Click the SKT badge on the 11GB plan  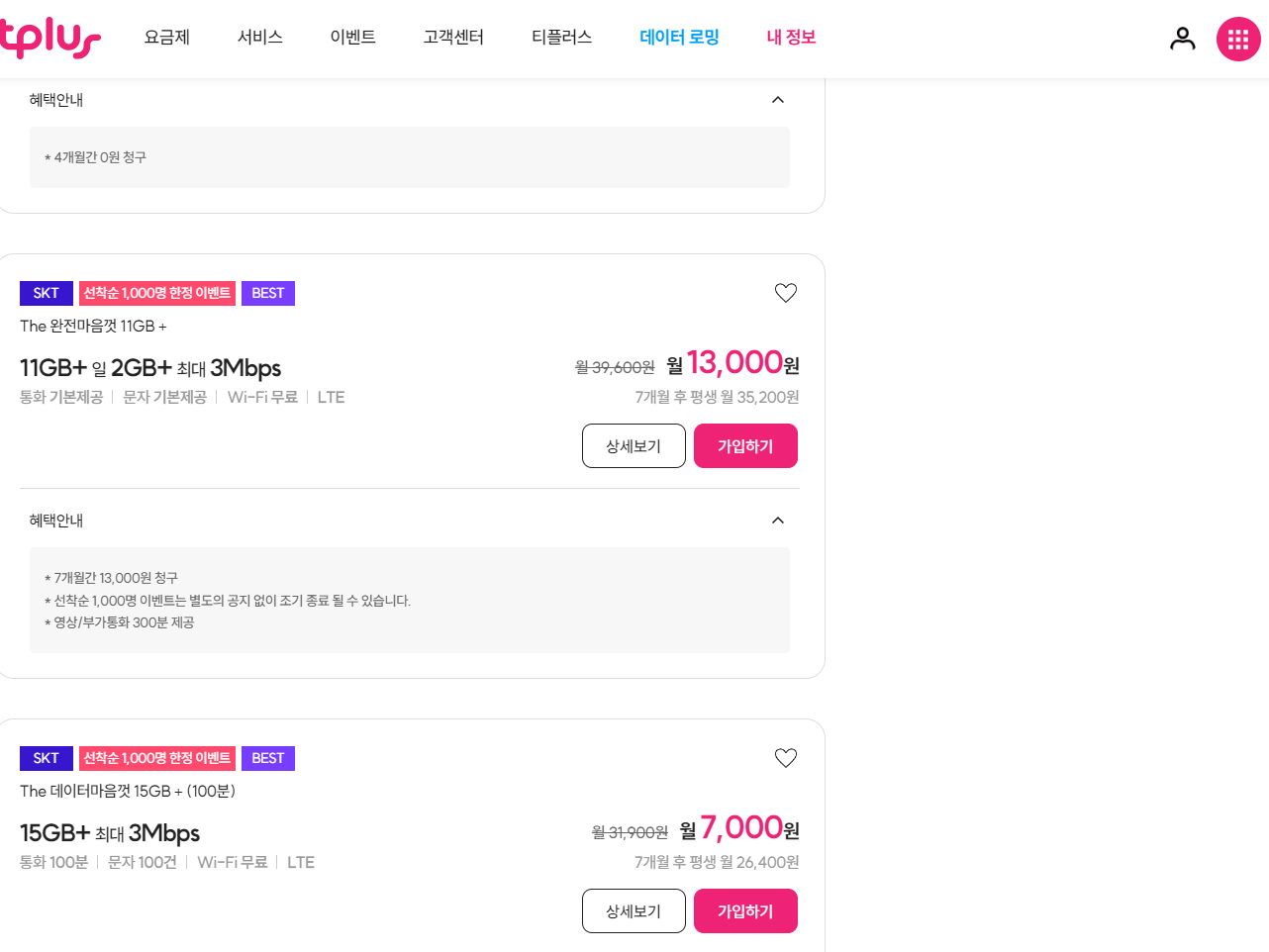coord(46,293)
